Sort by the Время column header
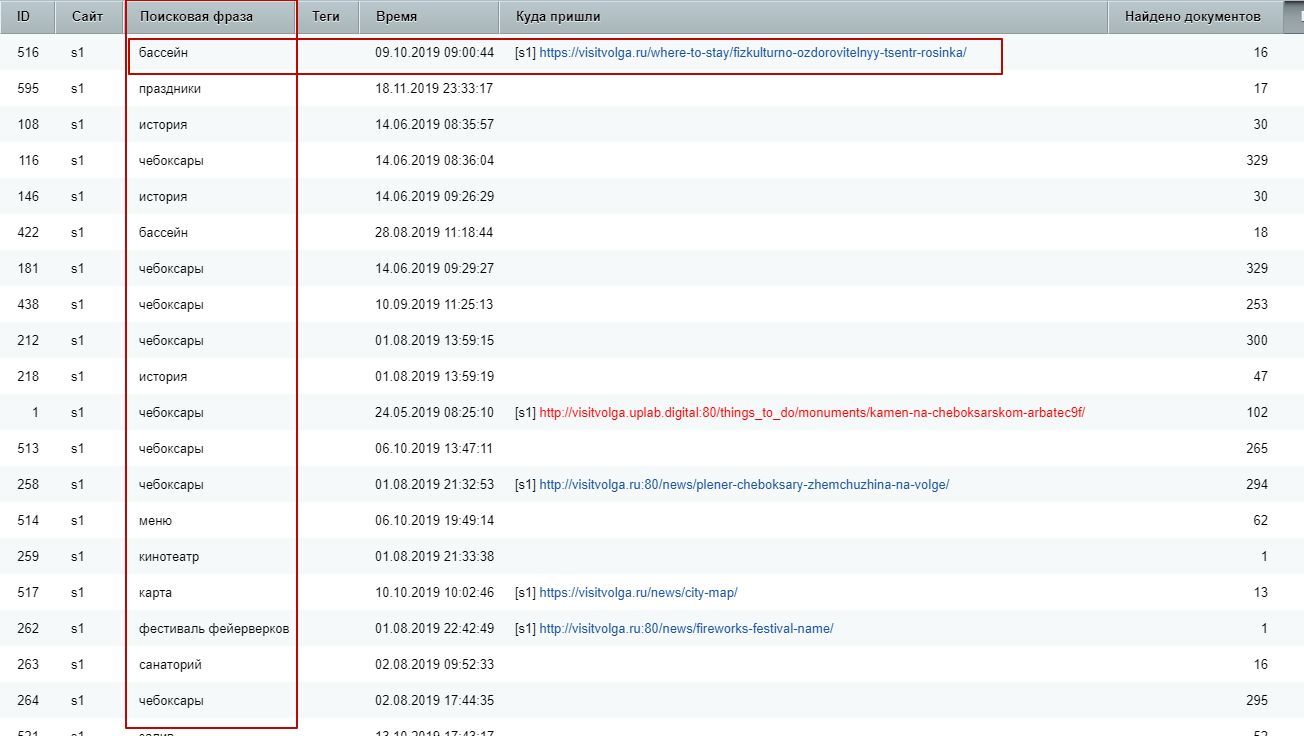Viewport: 1304px width, 736px height. pyautogui.click(x=429, y=17)
